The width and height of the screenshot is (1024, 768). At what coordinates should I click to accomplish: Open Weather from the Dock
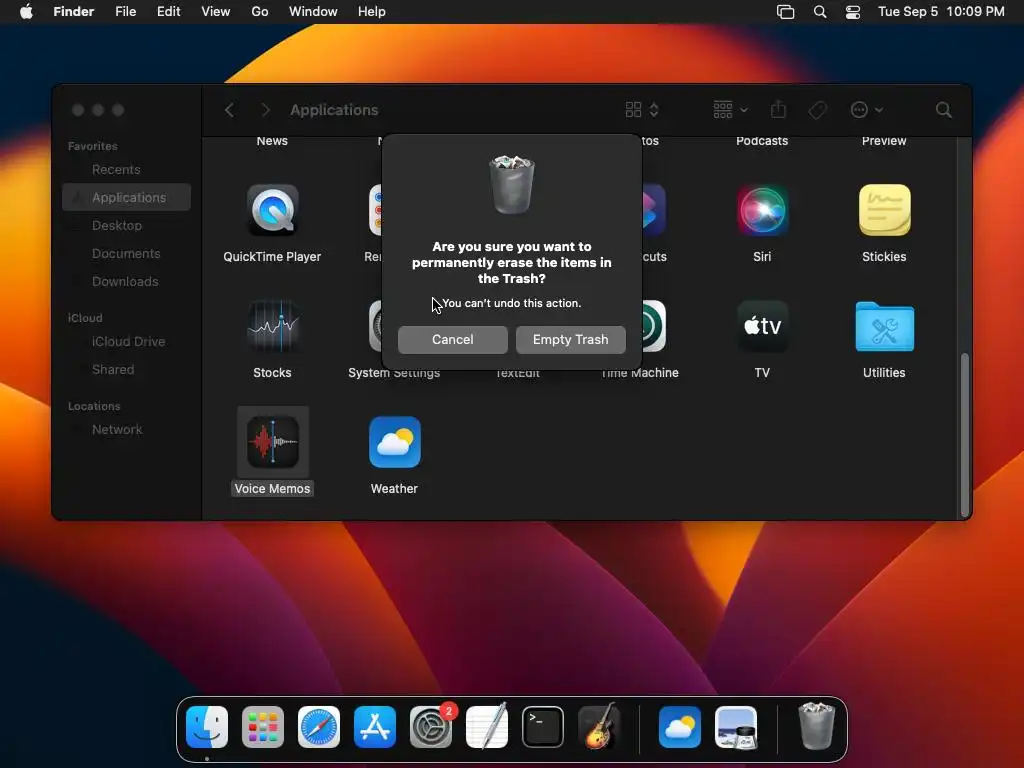click(x=680, y=728)
